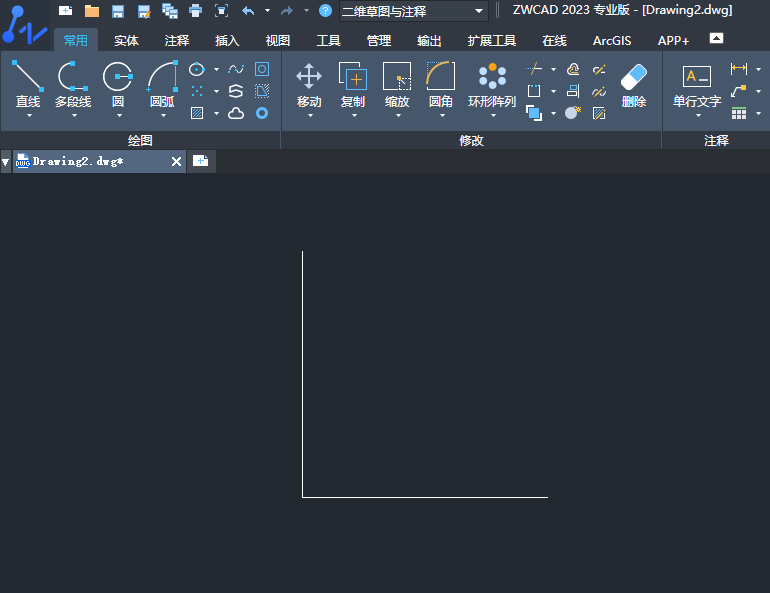The width and height of the screenshot is (770, 593).
Task: Click the Edit spline icon
Action: coord(599,91)
